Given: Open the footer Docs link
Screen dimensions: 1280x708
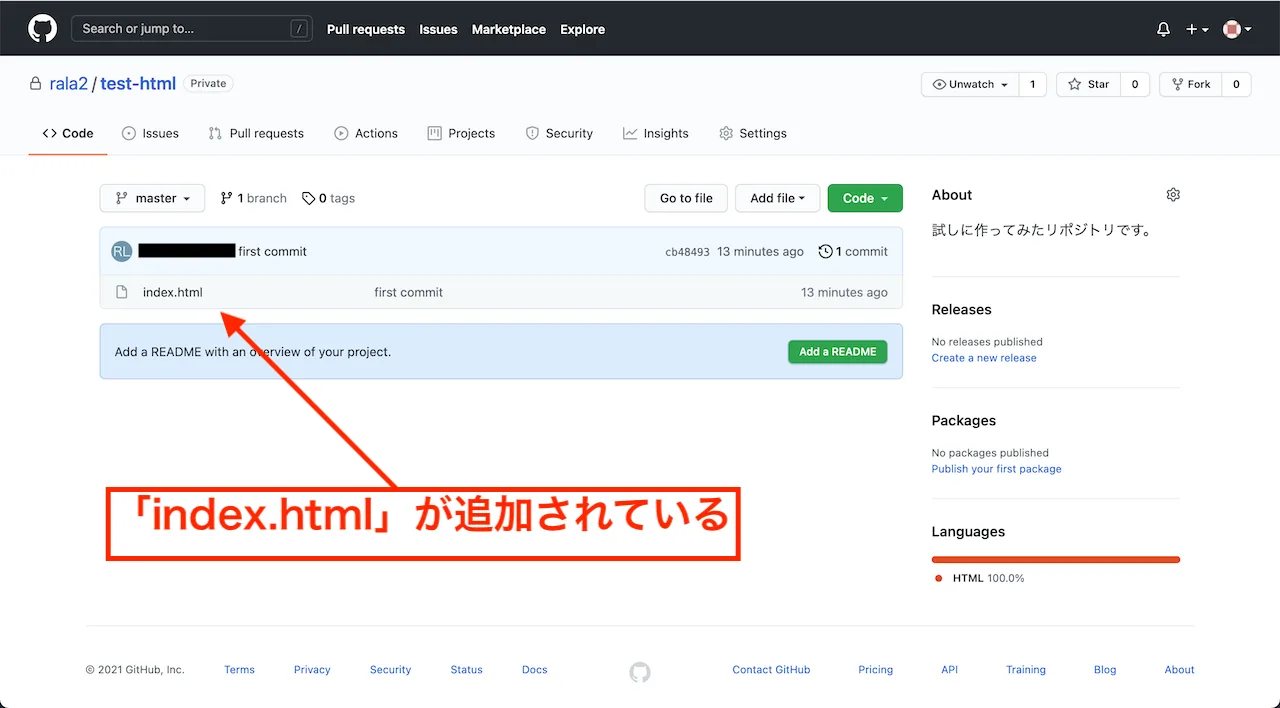Looking at the screenshot, I should point(535,670).
